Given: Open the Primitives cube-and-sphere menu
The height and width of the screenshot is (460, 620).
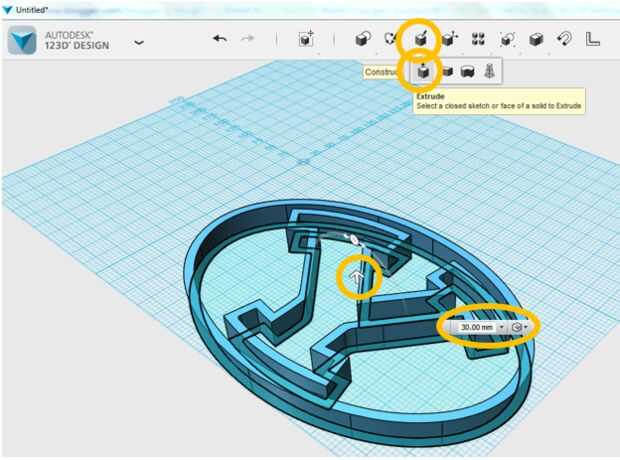Looking at the screenshot, I should 363,39.
